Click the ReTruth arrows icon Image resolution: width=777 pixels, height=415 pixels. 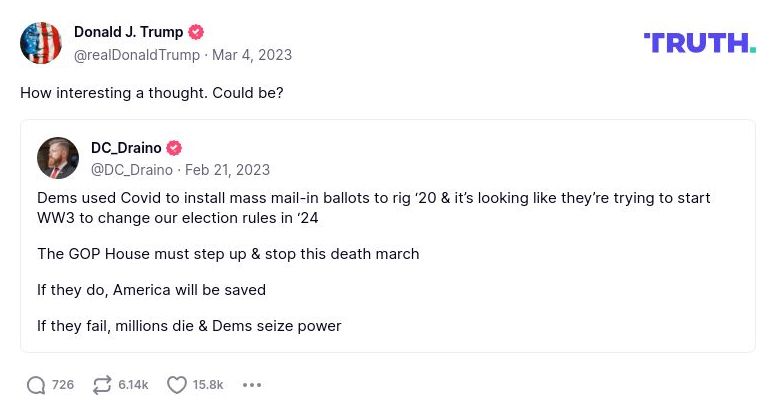101,385
